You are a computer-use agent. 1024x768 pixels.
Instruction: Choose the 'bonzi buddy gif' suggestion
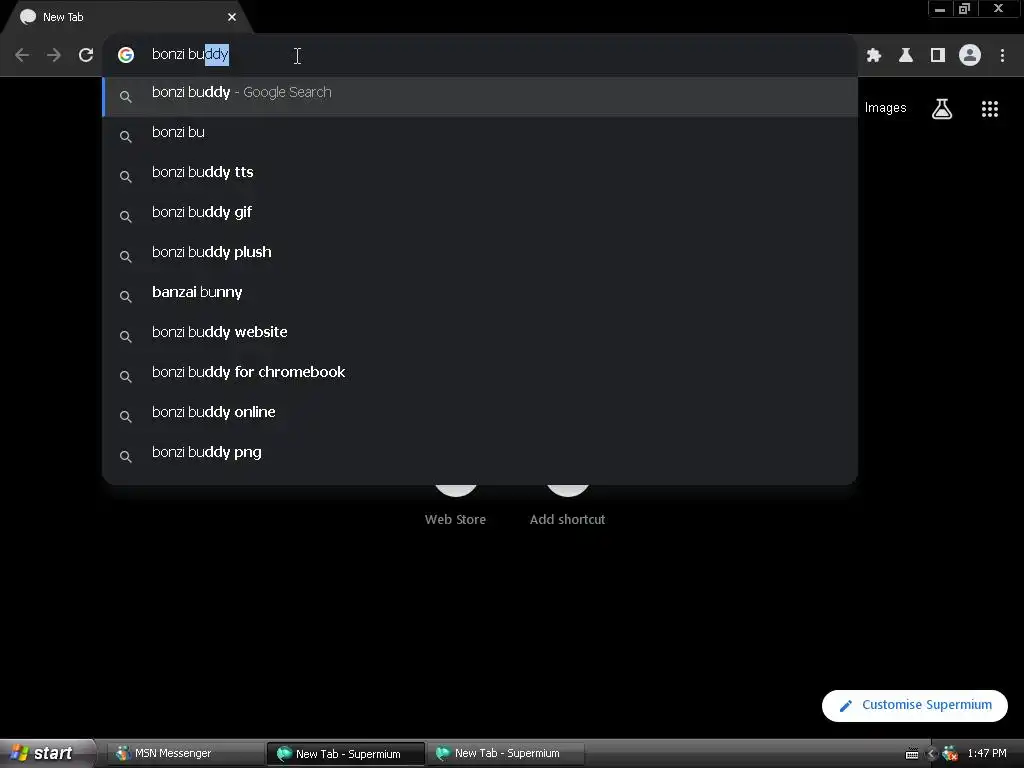point(480,216)
